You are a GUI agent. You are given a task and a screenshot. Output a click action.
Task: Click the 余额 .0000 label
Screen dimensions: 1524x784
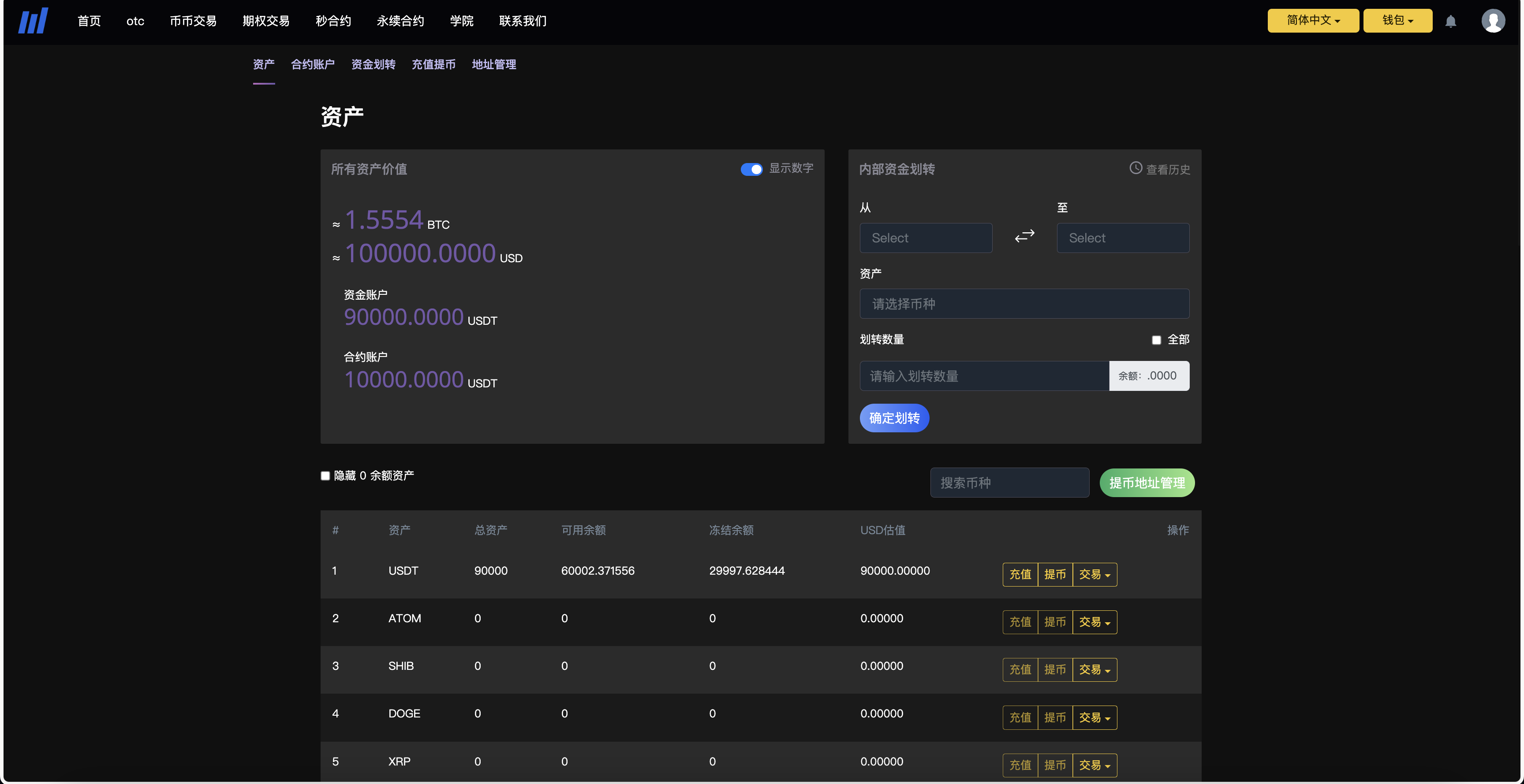click(1148, 376)
